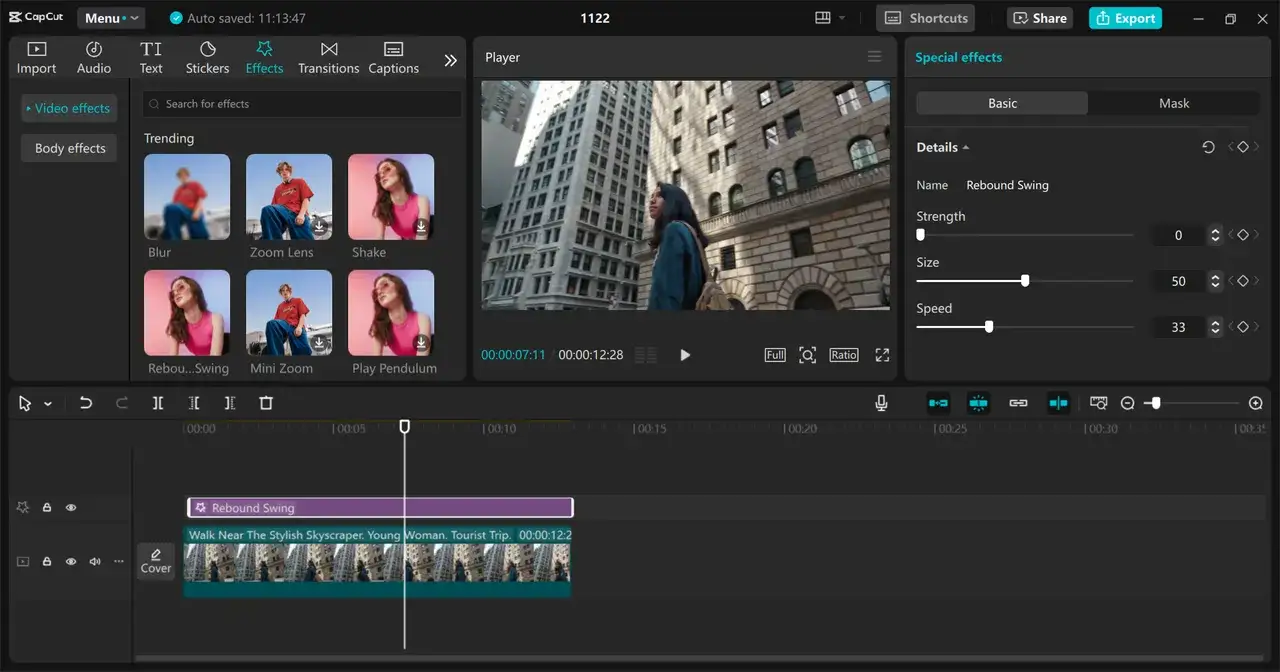Reset effect details with the reset icon

tap(1208, 147)
